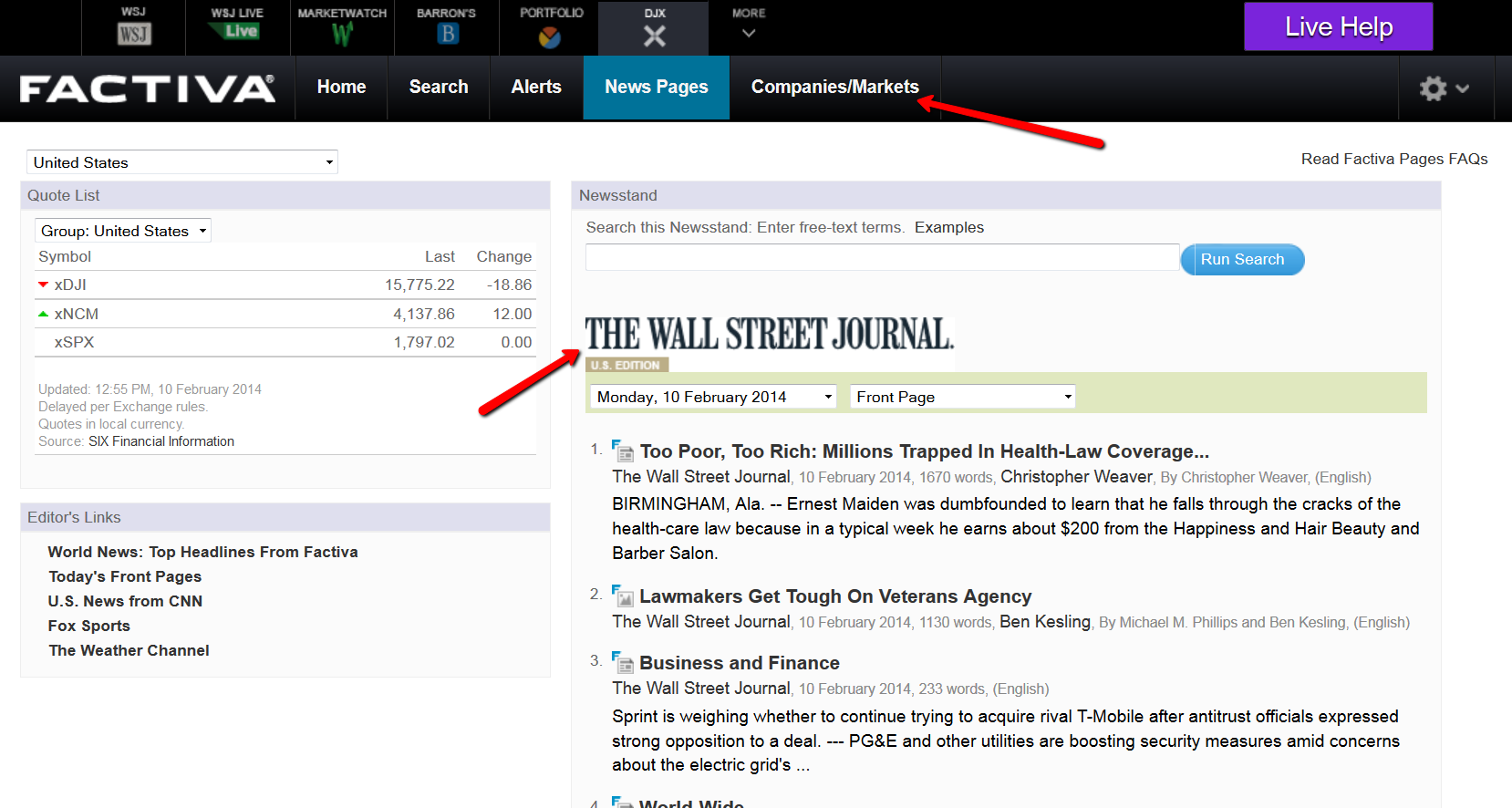Screen dimensions: 1512x808
Task: Open the Front Page section dropdown
Action: pyautogui.click(x=962, y=397)
